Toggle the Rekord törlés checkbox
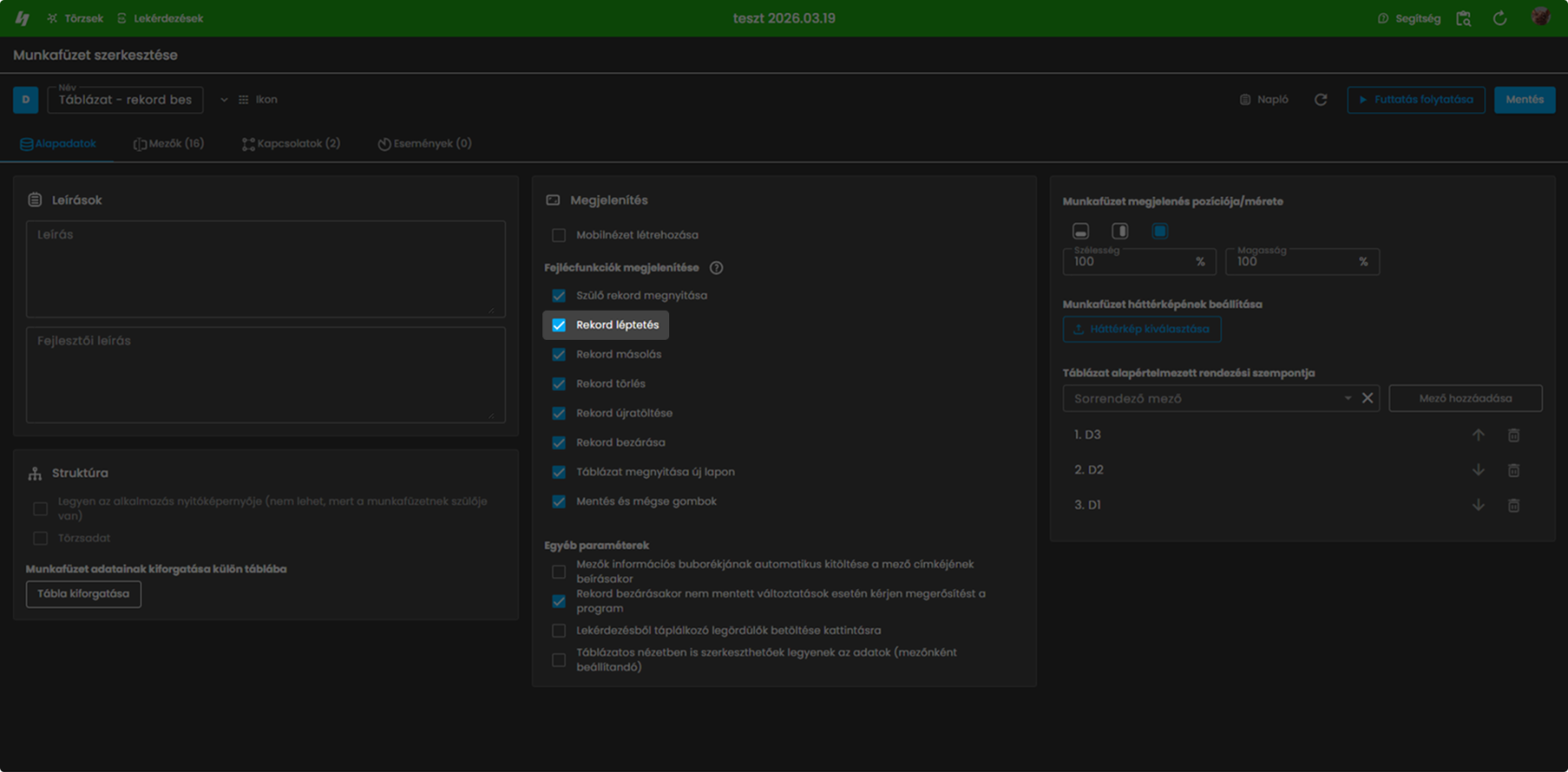Screen dimensions: 1568x772 559,384
